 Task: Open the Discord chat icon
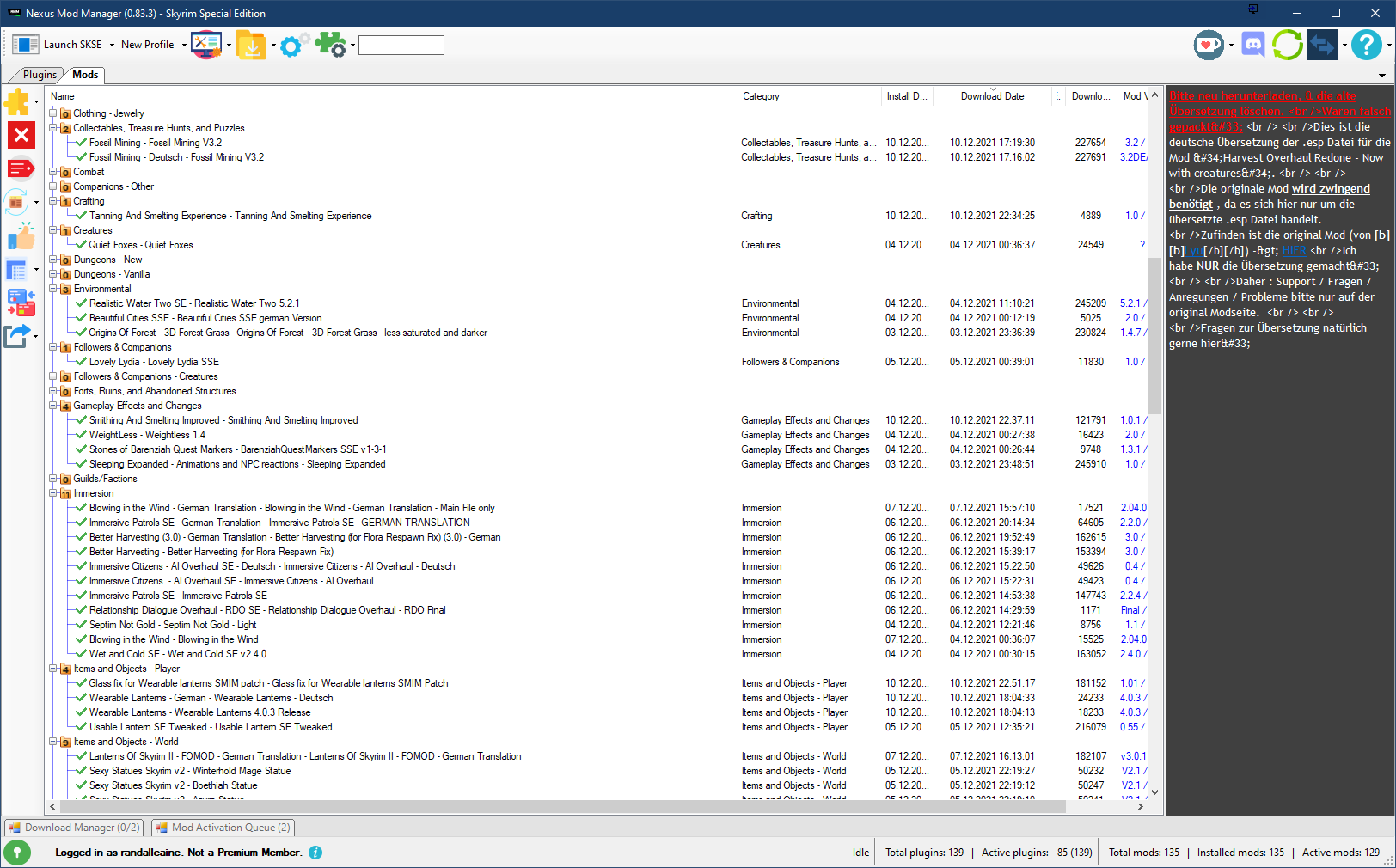pyautogui.click(x=1253, y=45)
